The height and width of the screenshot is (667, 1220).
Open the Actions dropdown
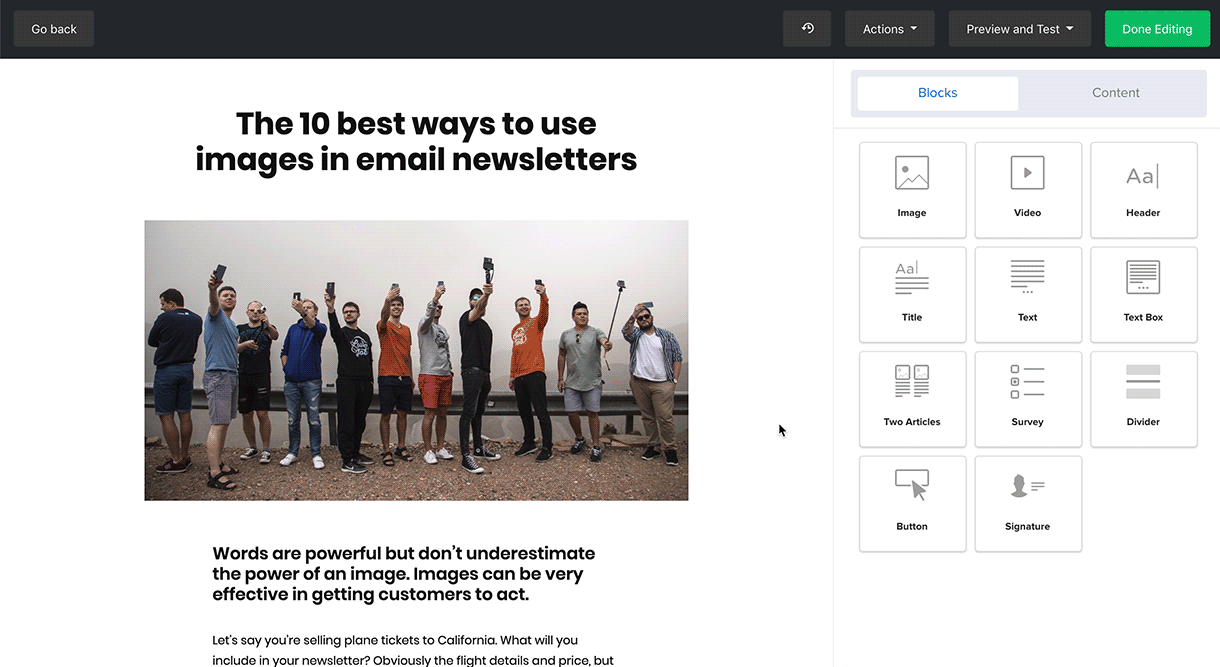point(889,28)
